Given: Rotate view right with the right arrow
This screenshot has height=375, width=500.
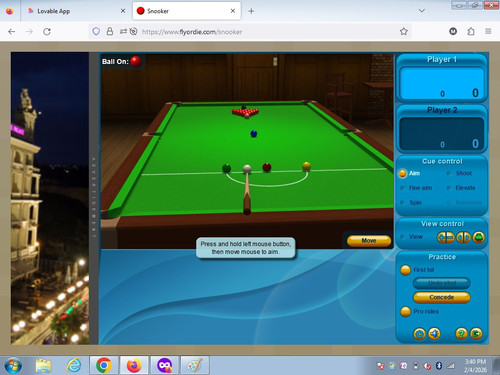Looking at the screenshot, I should [x=467, y=237].
